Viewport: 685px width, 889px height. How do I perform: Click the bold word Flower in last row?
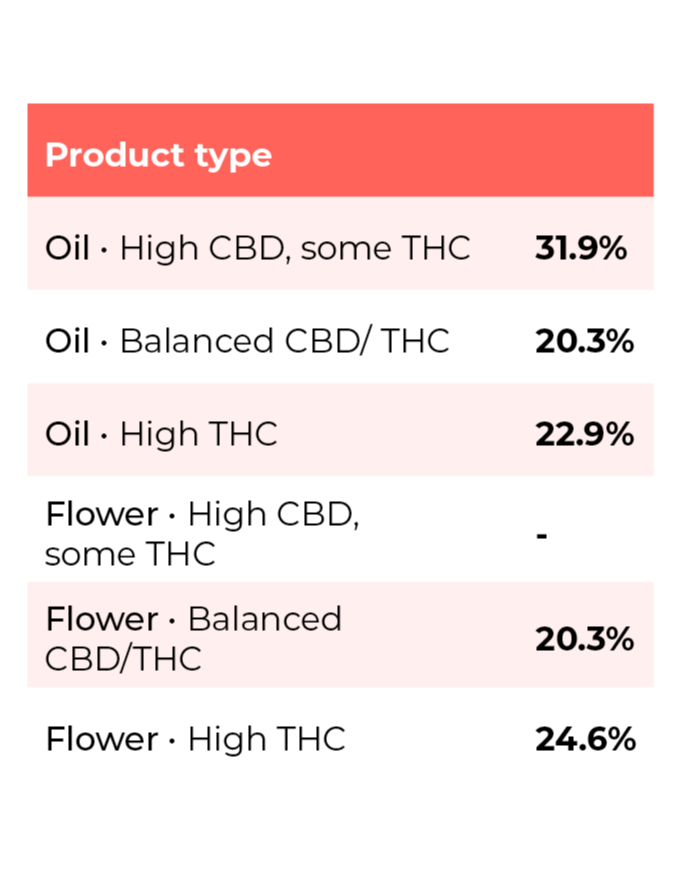102,739
